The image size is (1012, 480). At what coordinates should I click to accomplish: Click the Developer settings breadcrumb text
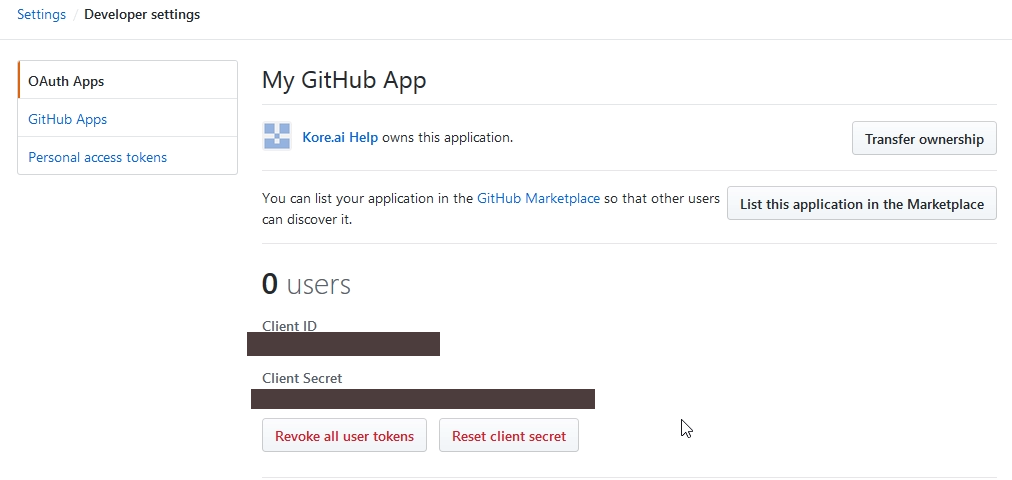pos(142,14)
